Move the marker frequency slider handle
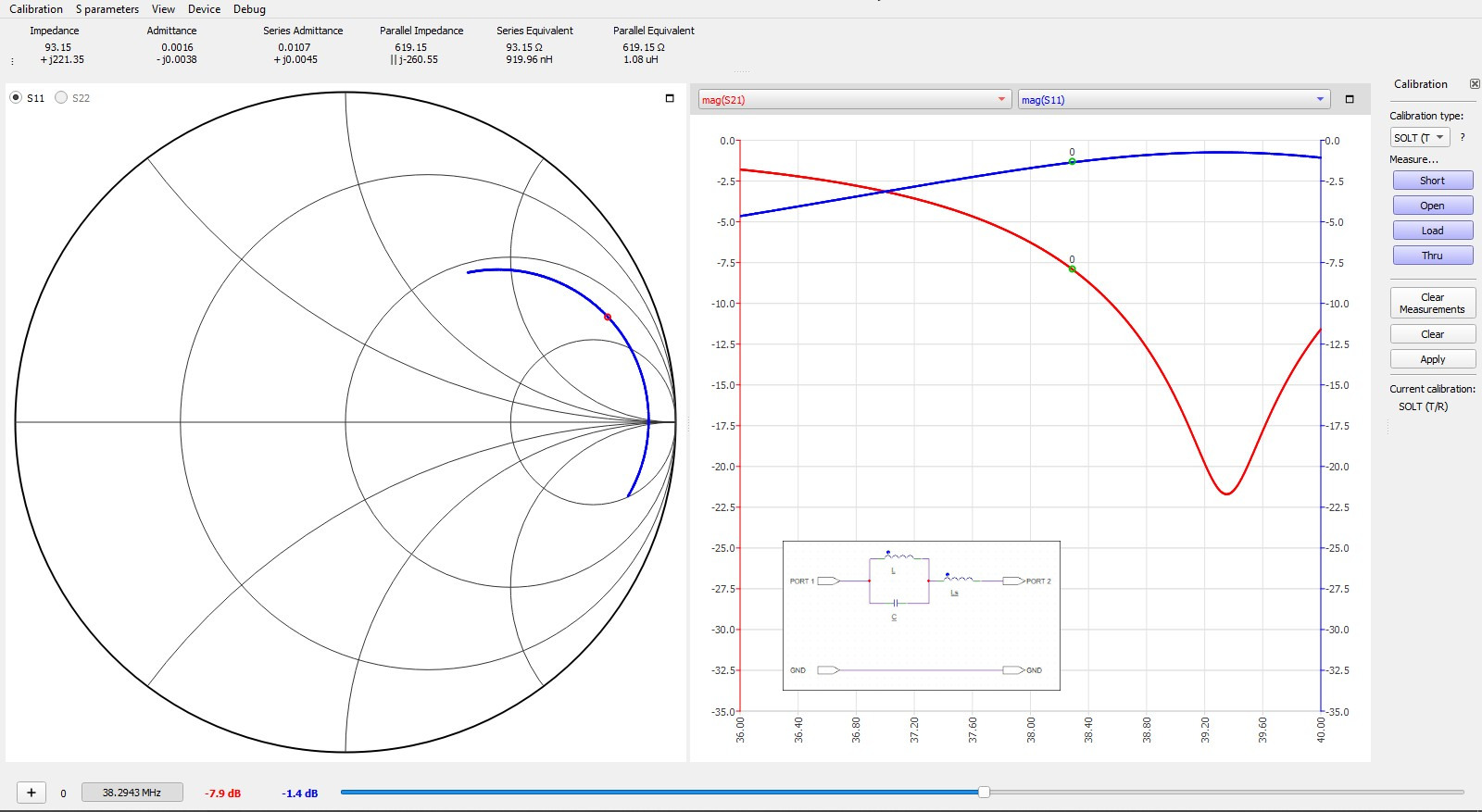Screen dimensions: 1482x812 [984, 792]
